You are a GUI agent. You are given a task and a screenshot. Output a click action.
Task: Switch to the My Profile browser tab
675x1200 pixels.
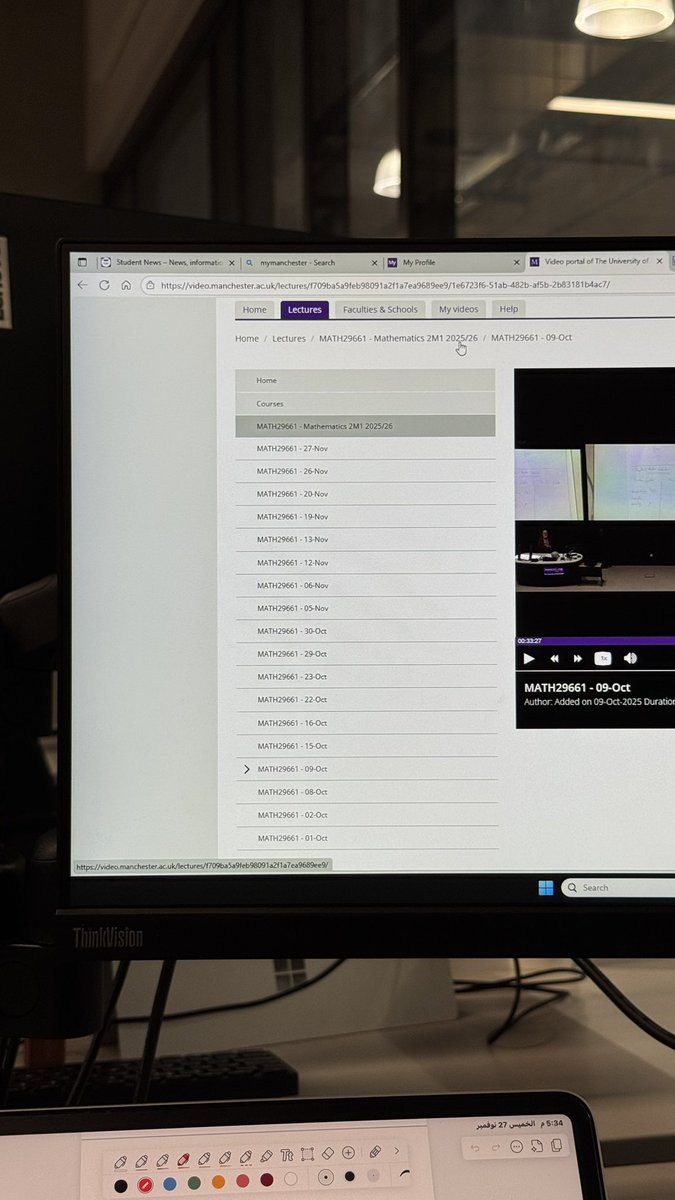(x=452, y=262)
